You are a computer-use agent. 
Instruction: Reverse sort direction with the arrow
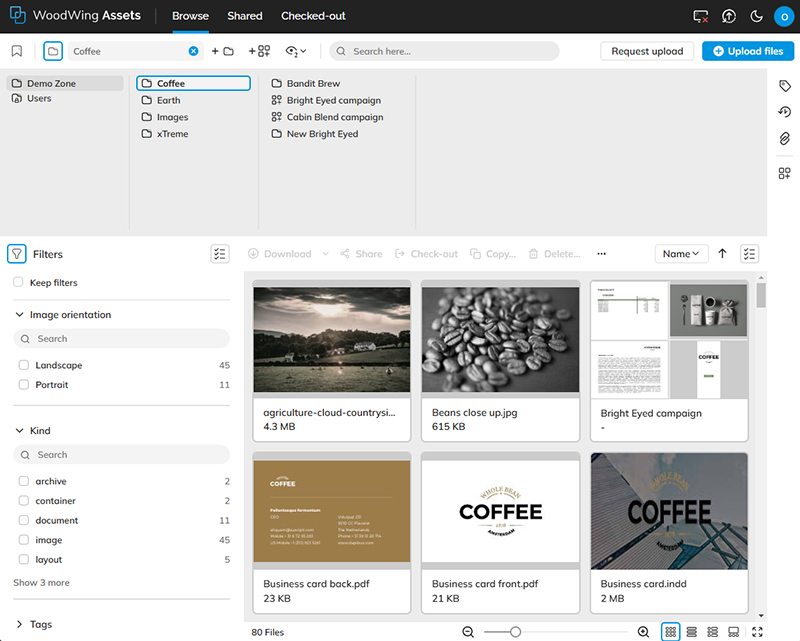722,254
